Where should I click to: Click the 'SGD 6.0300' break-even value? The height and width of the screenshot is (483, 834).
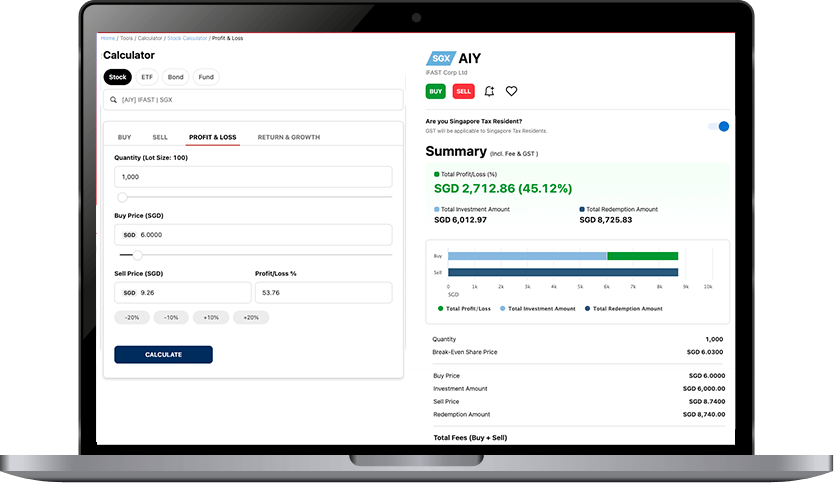click(x=705, y=352)
